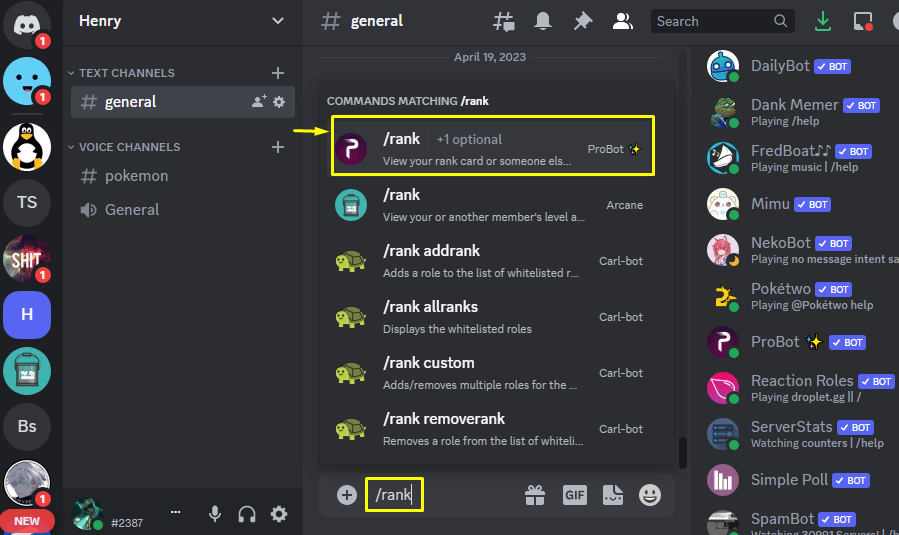This screenshot has width=899, height=535.
Task: Open the sticker picker
Action: click(x=612, y=495)
